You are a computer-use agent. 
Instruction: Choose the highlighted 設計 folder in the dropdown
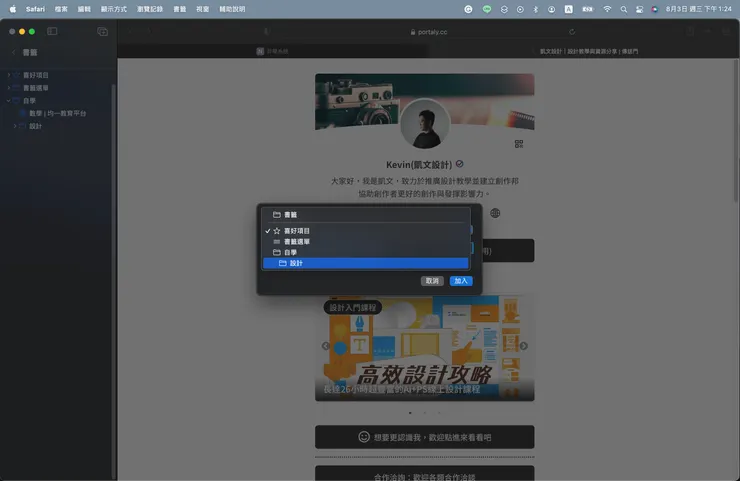(366, 263)
